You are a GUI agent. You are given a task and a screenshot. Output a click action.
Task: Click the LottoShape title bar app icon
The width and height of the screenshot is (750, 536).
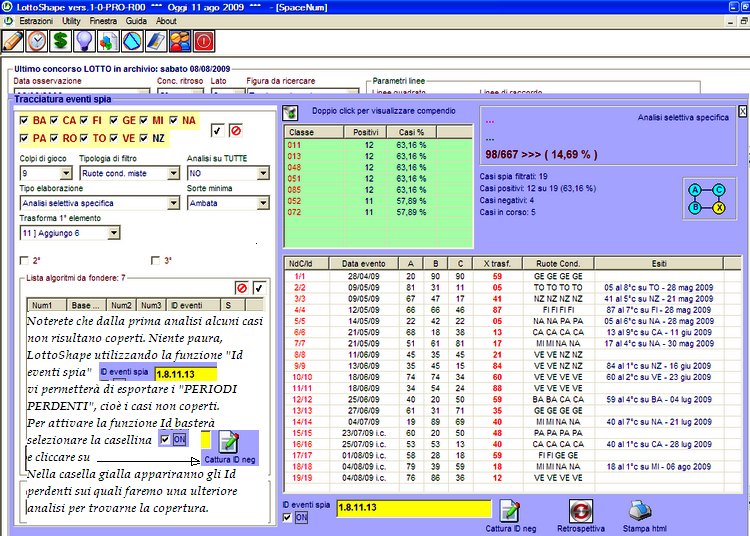coord(7,7)
